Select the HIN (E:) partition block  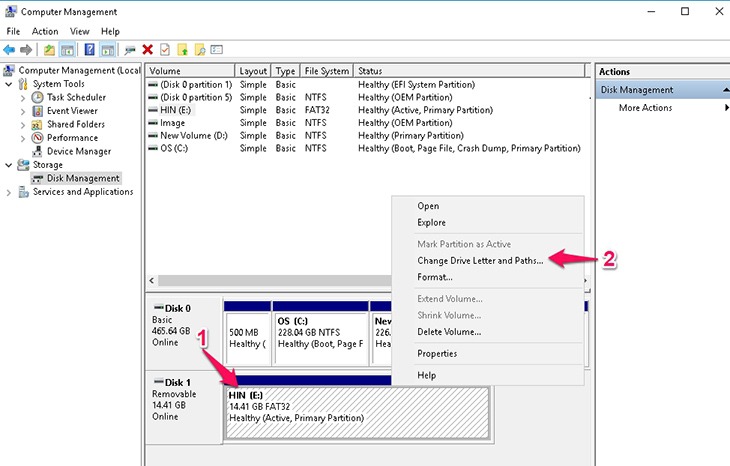point(357,412)
